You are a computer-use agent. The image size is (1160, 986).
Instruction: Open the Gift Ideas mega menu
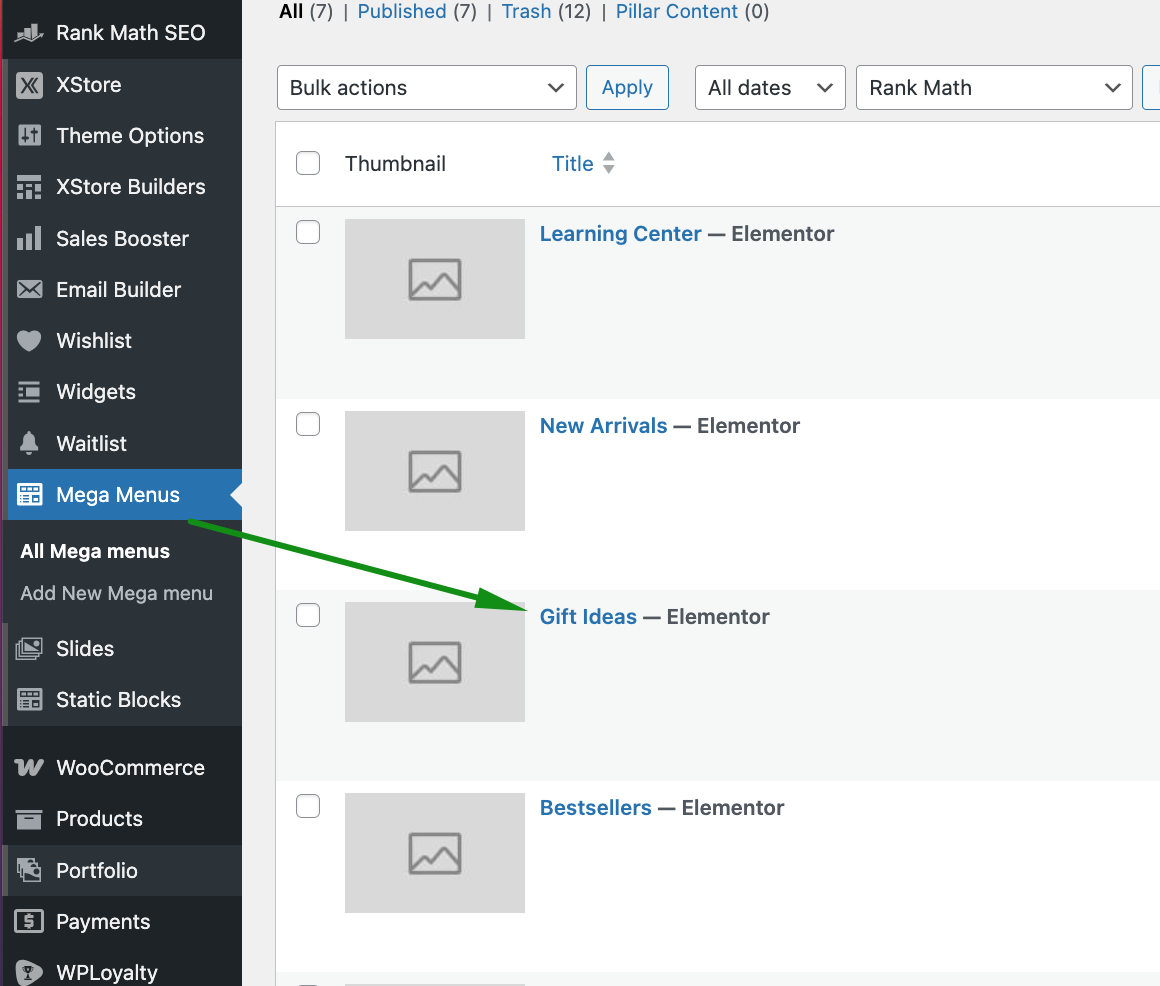[x=588, y=617]
